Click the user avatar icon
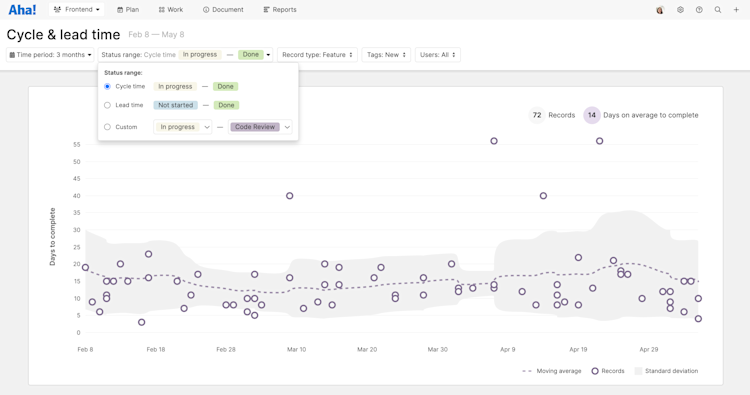The height and width of the screenshot is (395, 750). point(660,10)
